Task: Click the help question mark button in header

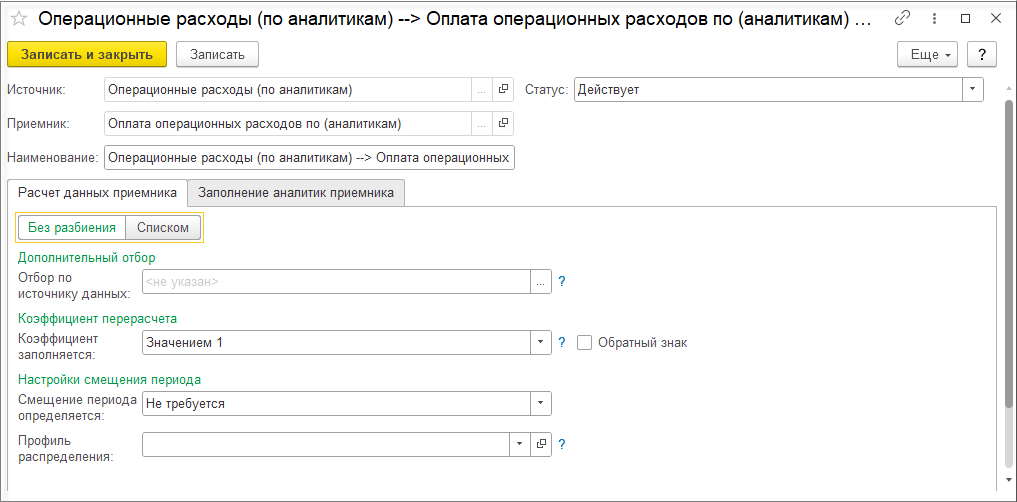Action: click(x=983, y=54)
